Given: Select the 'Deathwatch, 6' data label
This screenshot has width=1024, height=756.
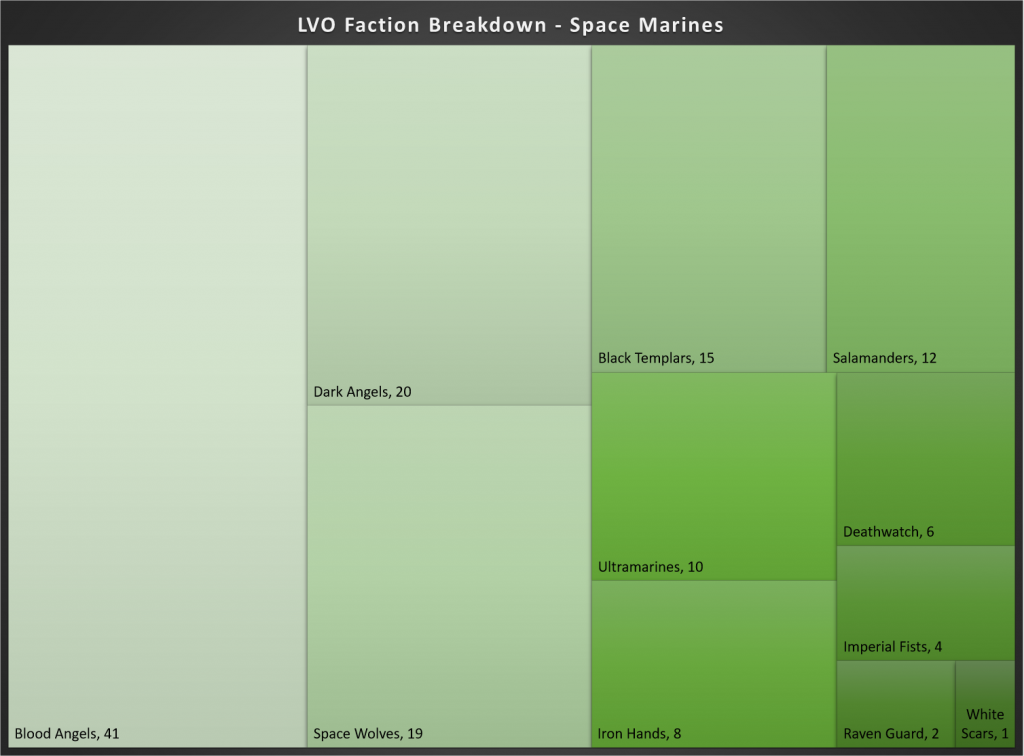Looking at the screenshot, I should click(x=889, y=532).
